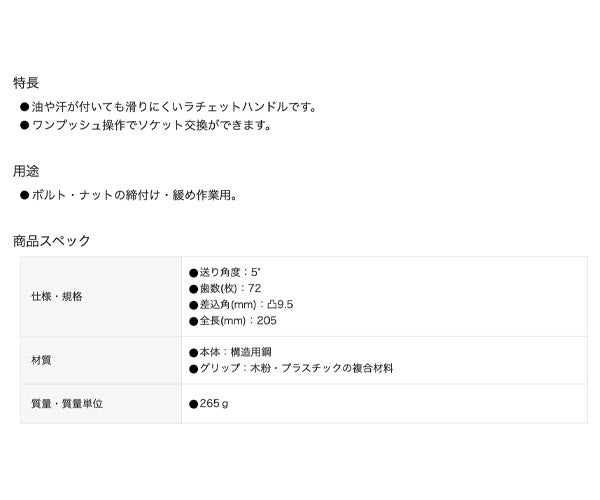600x500 pixels.
Task: Click the 質量・質量単位 row header cell
Action: click(68, 404)
